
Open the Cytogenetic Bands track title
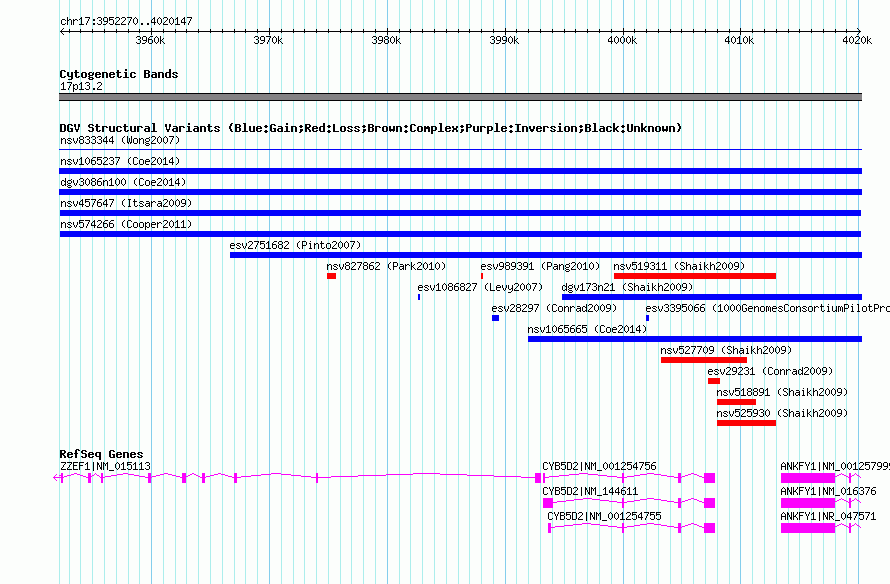pyautogui.click(x=119, y=74)
